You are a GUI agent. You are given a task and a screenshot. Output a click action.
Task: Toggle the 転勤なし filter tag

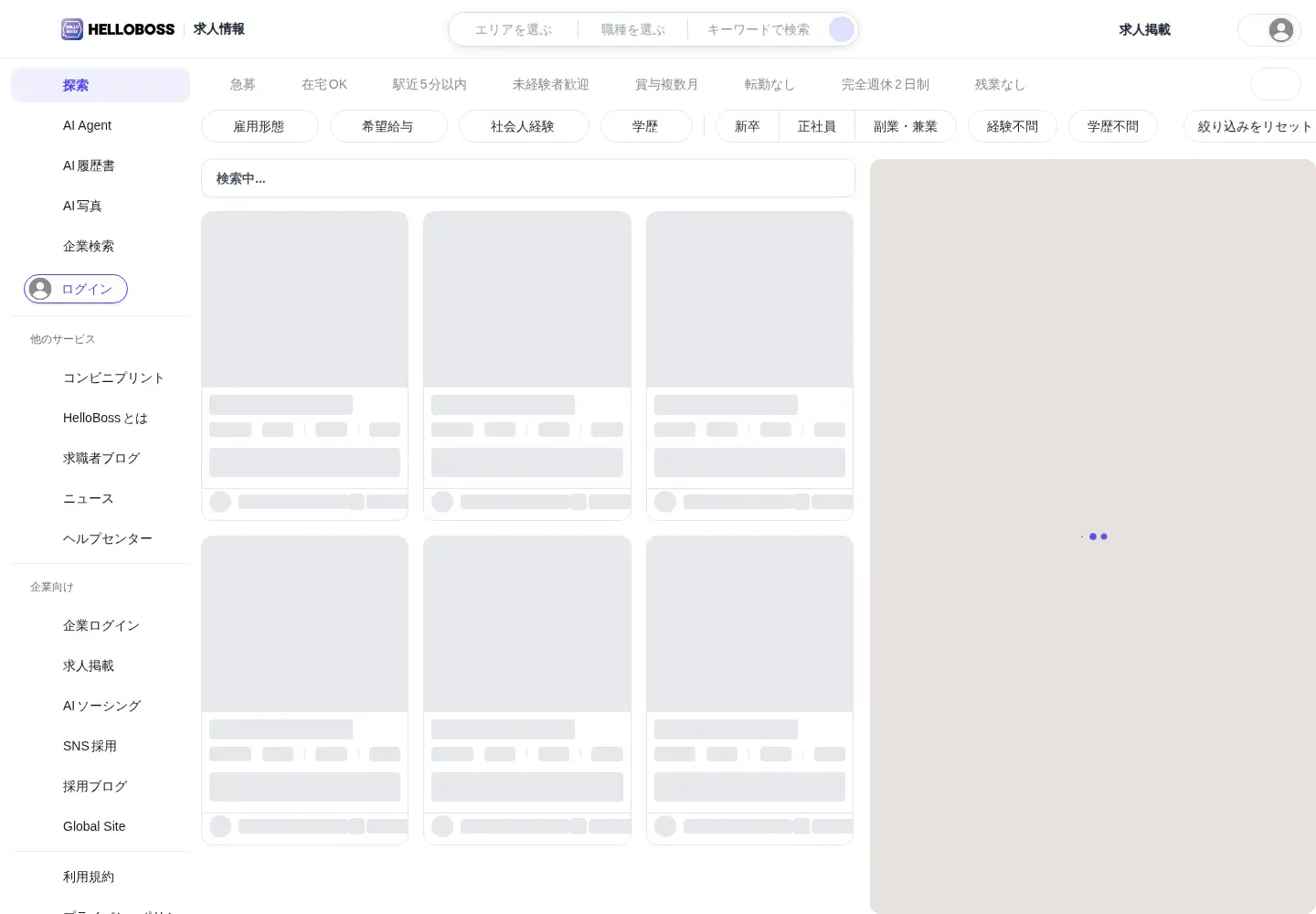769,84
